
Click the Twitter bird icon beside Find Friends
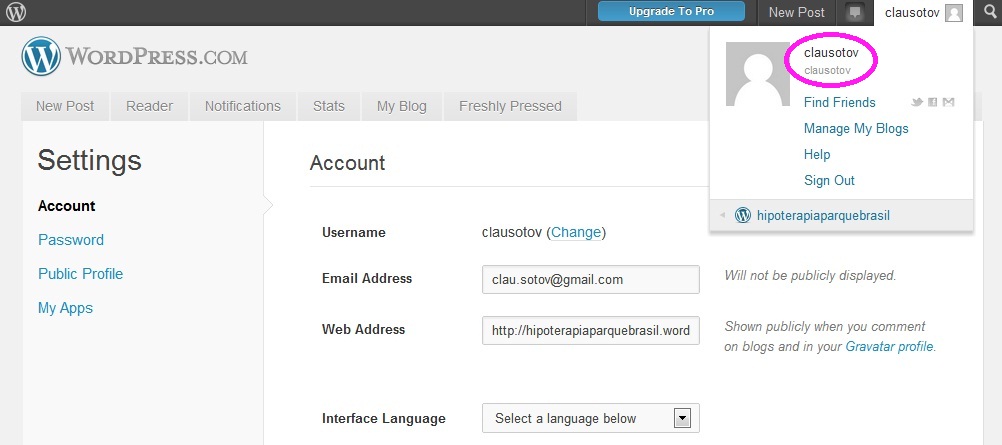[916, 103]
